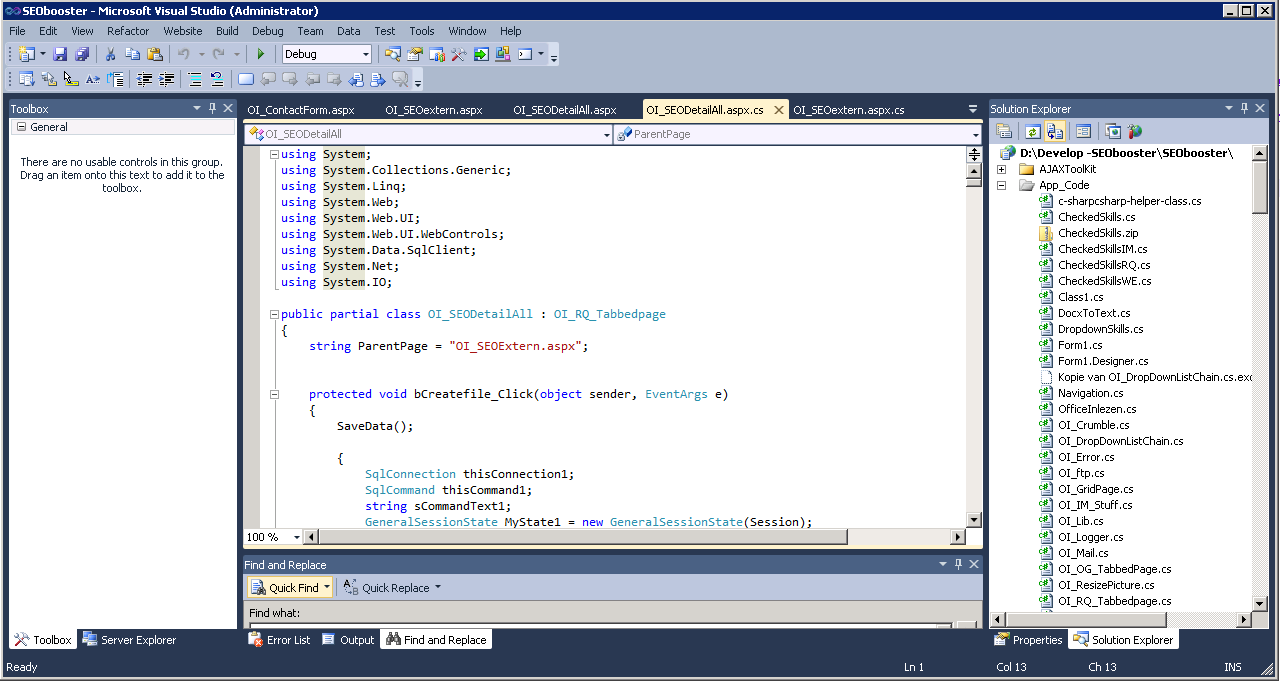This screenshot has height=681, width=1280.
Task: Click the Paste clipboard icon
Action: (x=154, y=54)
